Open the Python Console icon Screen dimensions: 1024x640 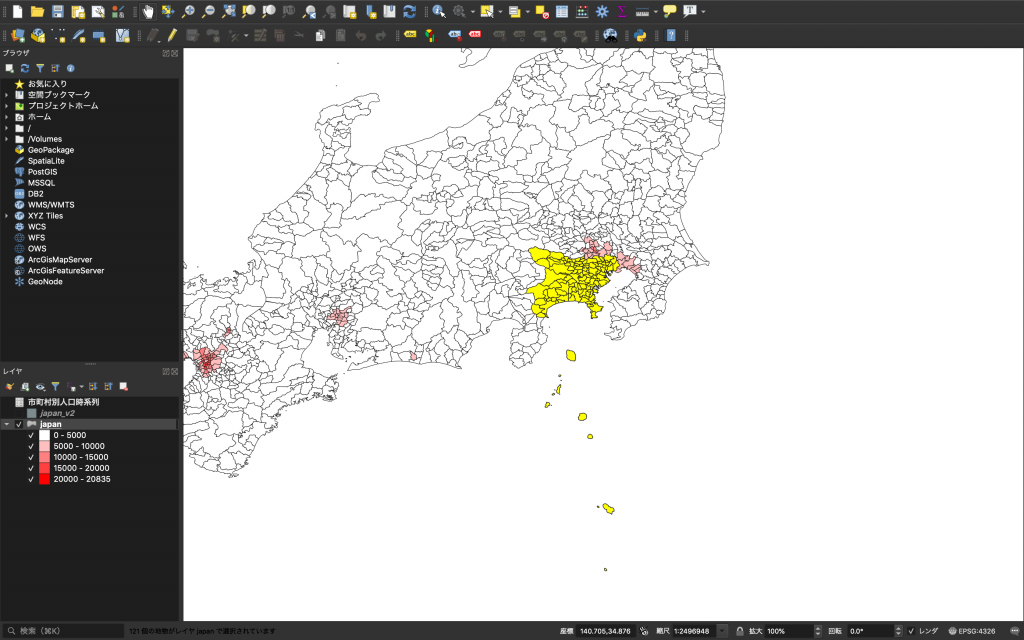pos(641,35)
